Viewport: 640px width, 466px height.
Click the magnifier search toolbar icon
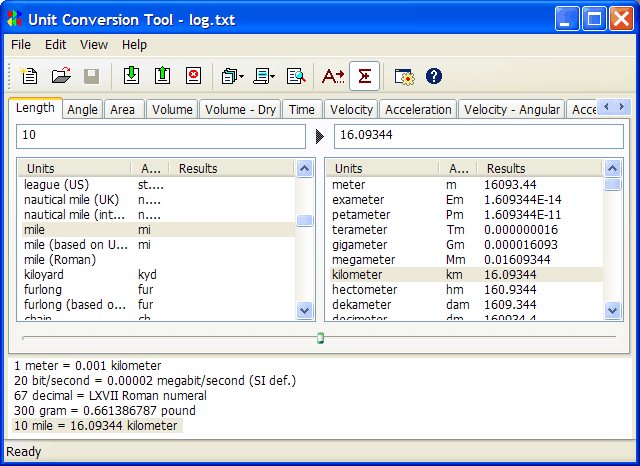pyautogui.click(x=295, y=75)
